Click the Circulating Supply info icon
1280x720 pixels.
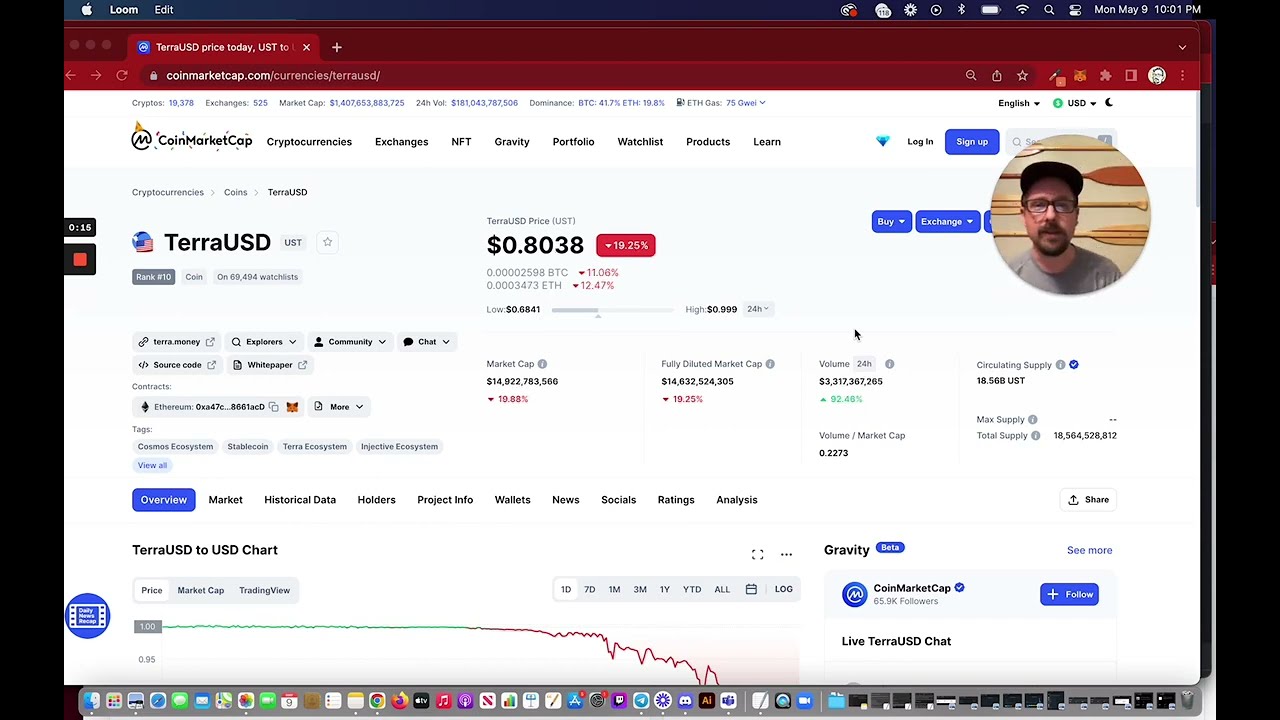pyautogui.click(x=1060, y=365)
